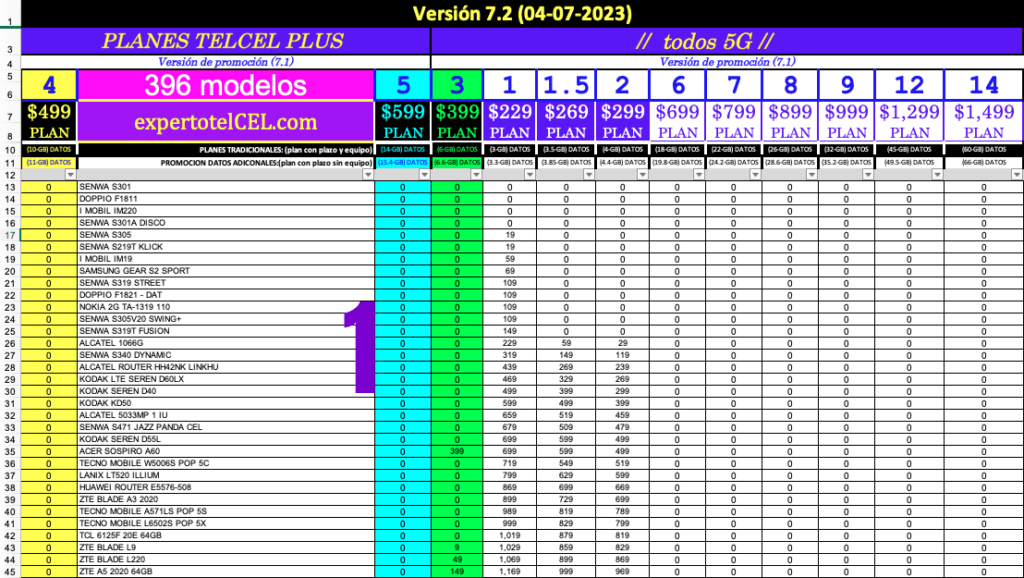1024x578 pixels.
Task: Select the ZTE A5 2020 64GB cell
Action: coord(226,571)
